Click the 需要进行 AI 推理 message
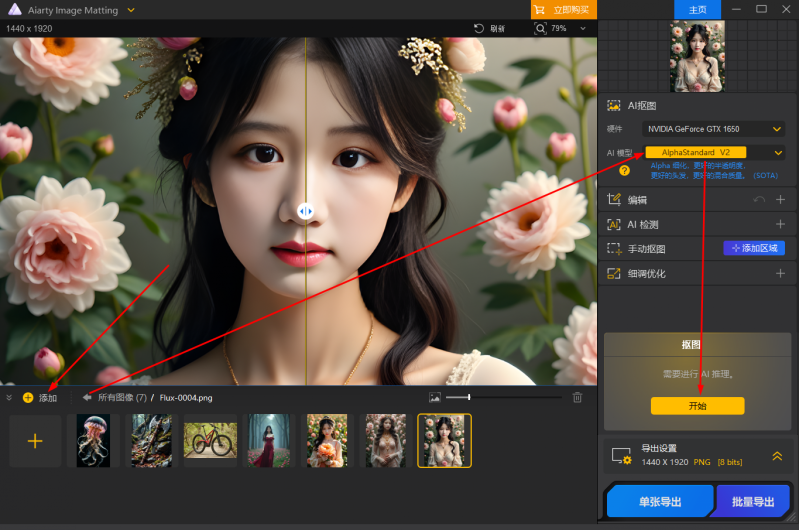 pyautogui.click(x=698, y=374)
